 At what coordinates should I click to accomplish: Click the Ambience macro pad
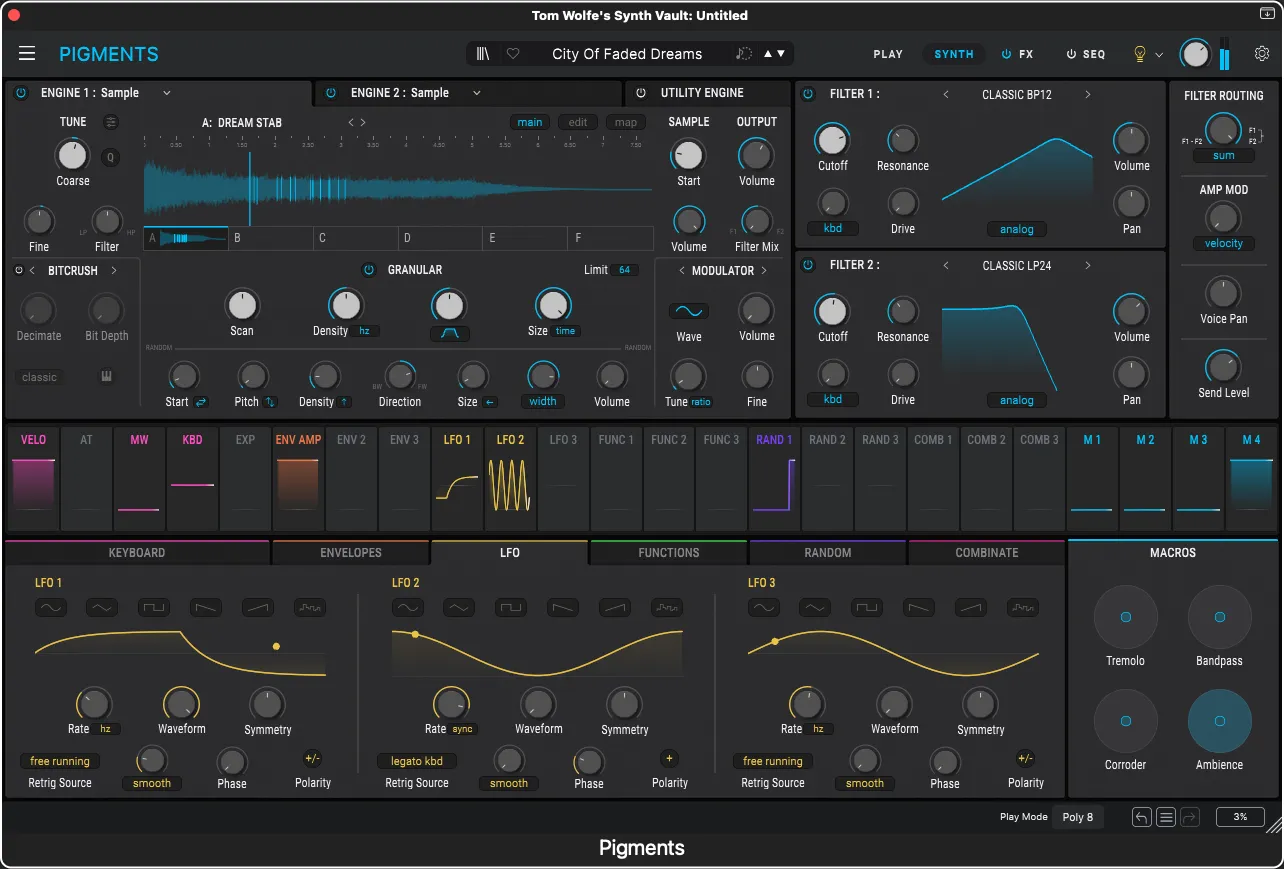coord(1220,721)
